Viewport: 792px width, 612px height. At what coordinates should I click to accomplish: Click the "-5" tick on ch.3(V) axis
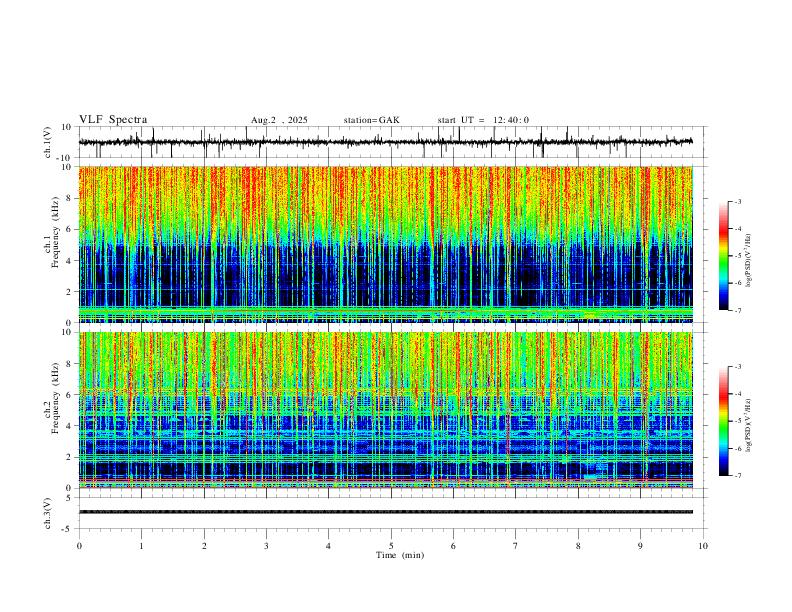pyautogui.click(x=67, y=529)
